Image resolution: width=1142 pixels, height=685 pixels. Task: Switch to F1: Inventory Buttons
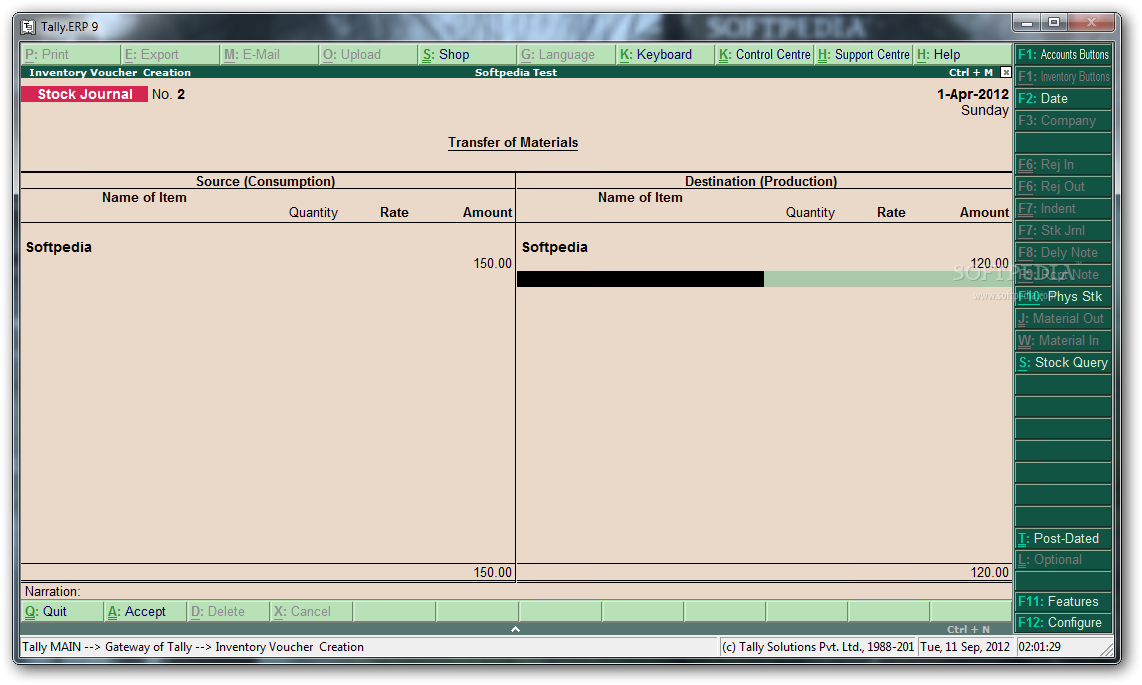[1063, 76]
